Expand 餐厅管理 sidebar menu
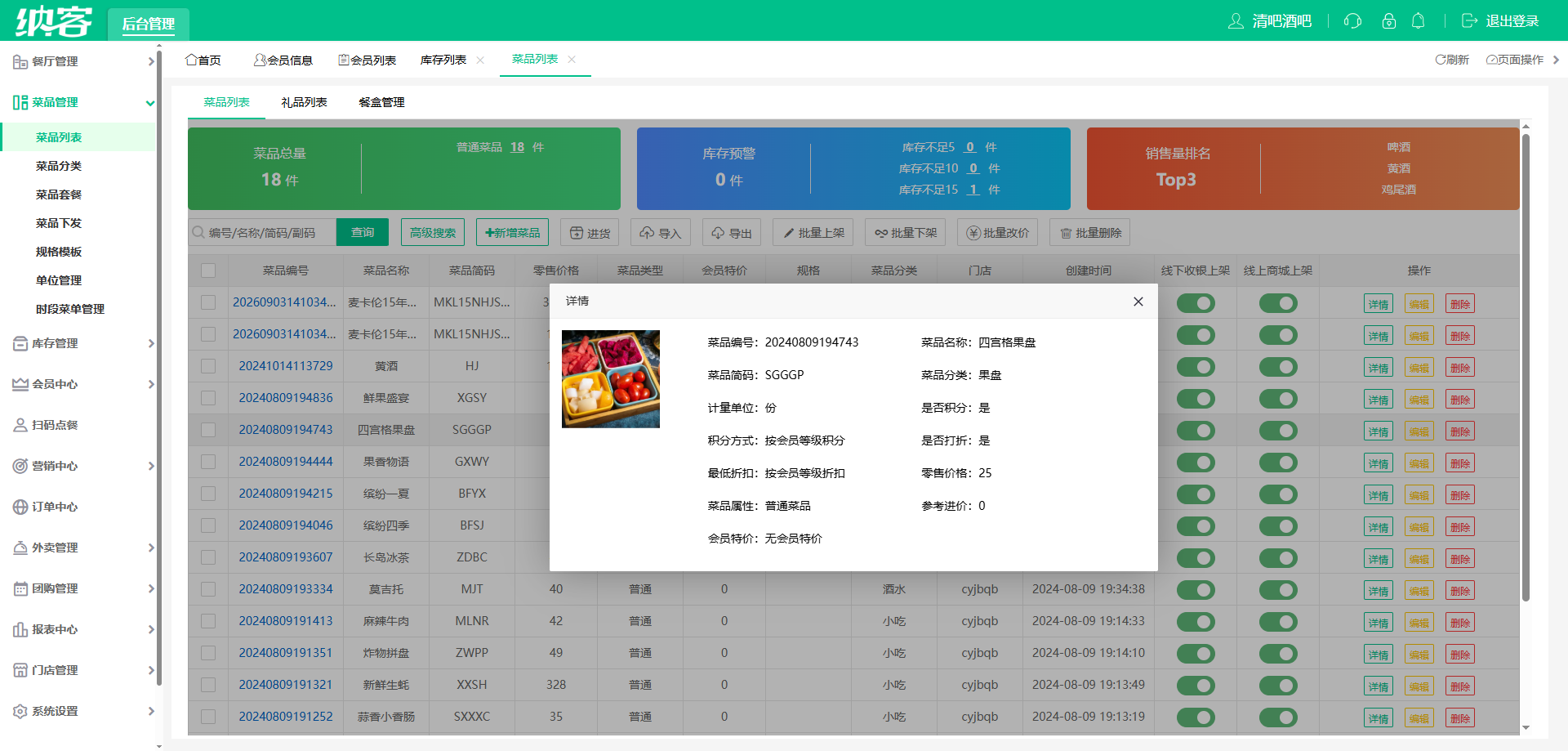 (x=79, y=61)
